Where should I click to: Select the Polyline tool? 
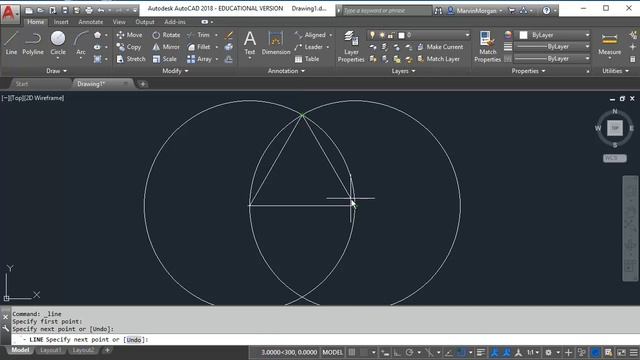click(x=33, y=43)
